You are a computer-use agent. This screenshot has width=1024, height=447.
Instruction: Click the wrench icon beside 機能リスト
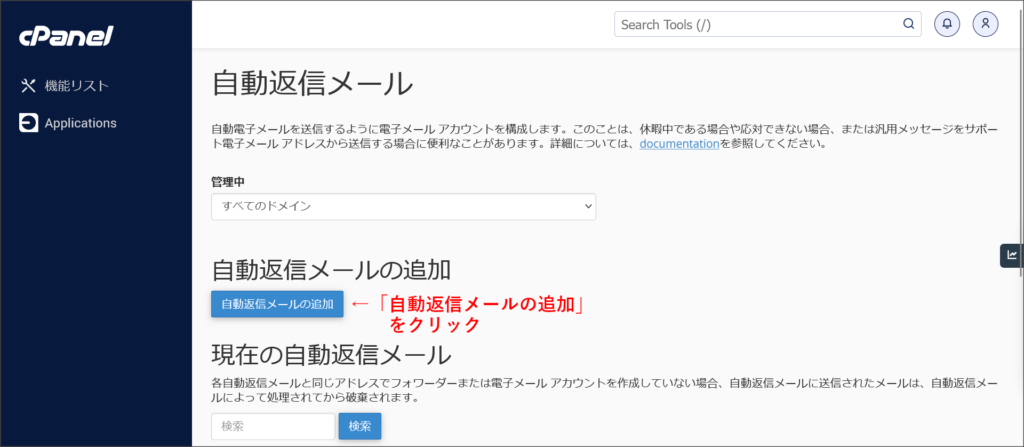tap(28, 86)
